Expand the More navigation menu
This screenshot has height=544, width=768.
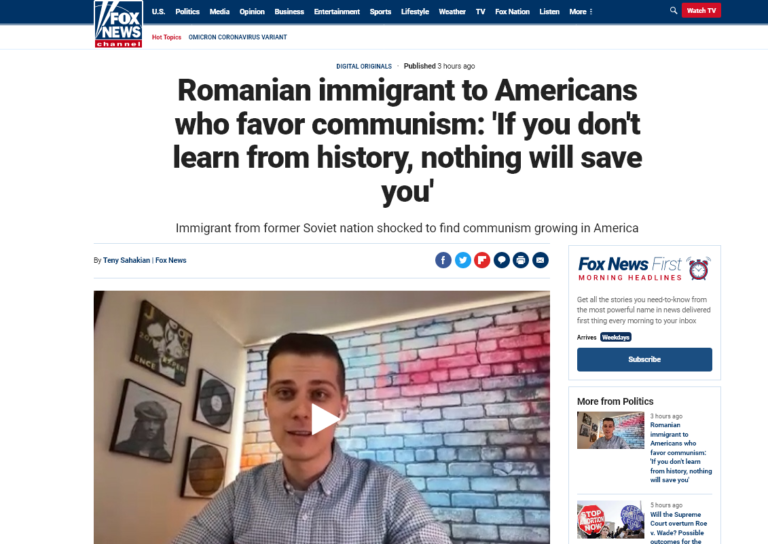tap(580, 12)
